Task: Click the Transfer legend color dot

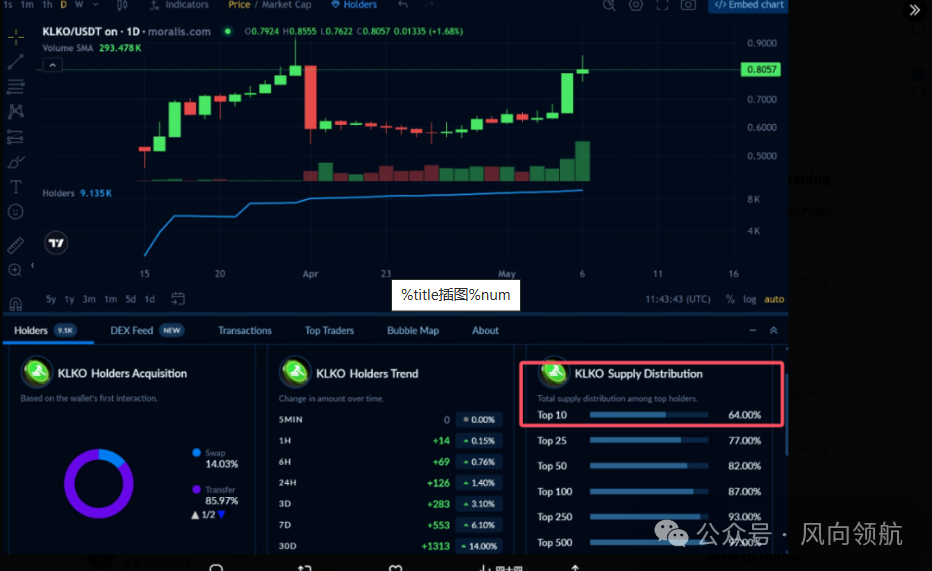Action: [197, 490]
